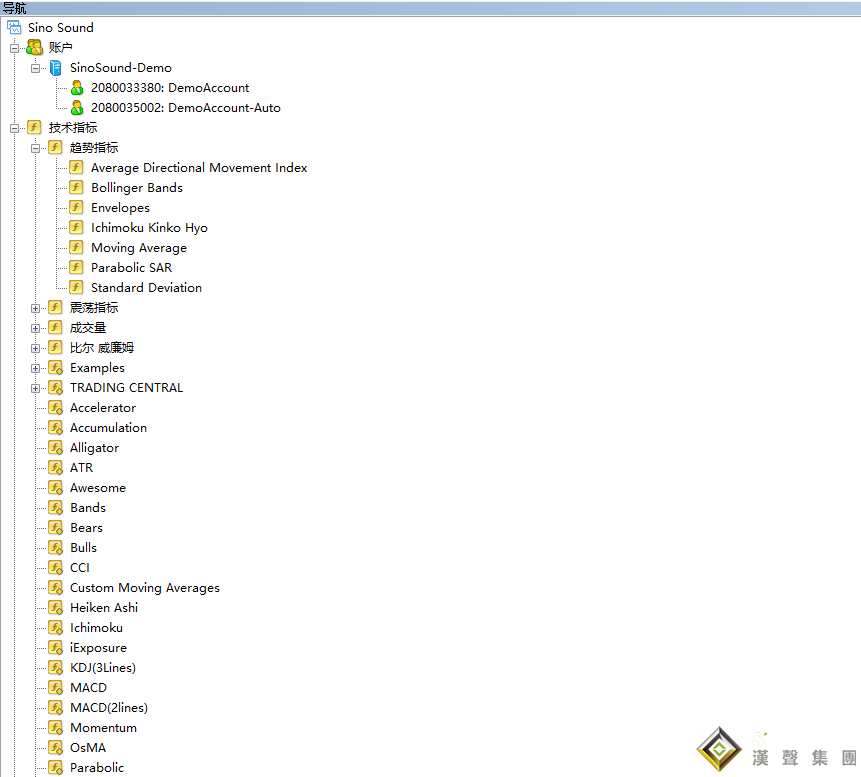Select the Ichimoku custom indicator
The width and height of the screenshot is (861, 777).
(96, 628)
